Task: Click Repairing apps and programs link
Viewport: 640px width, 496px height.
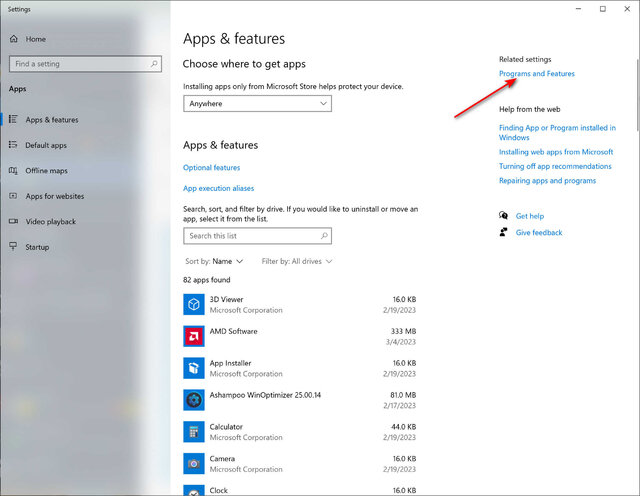Action: pyautogui.click(x=547, y=181)
